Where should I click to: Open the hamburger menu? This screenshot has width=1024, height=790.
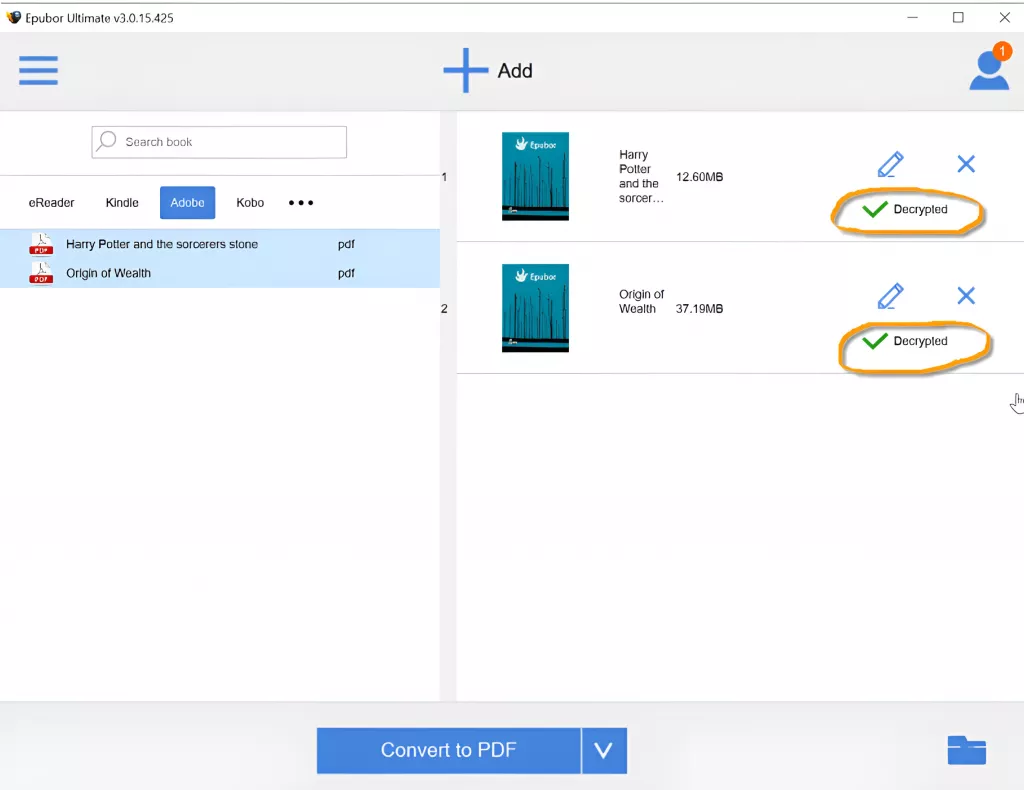(x=39, y=71)
